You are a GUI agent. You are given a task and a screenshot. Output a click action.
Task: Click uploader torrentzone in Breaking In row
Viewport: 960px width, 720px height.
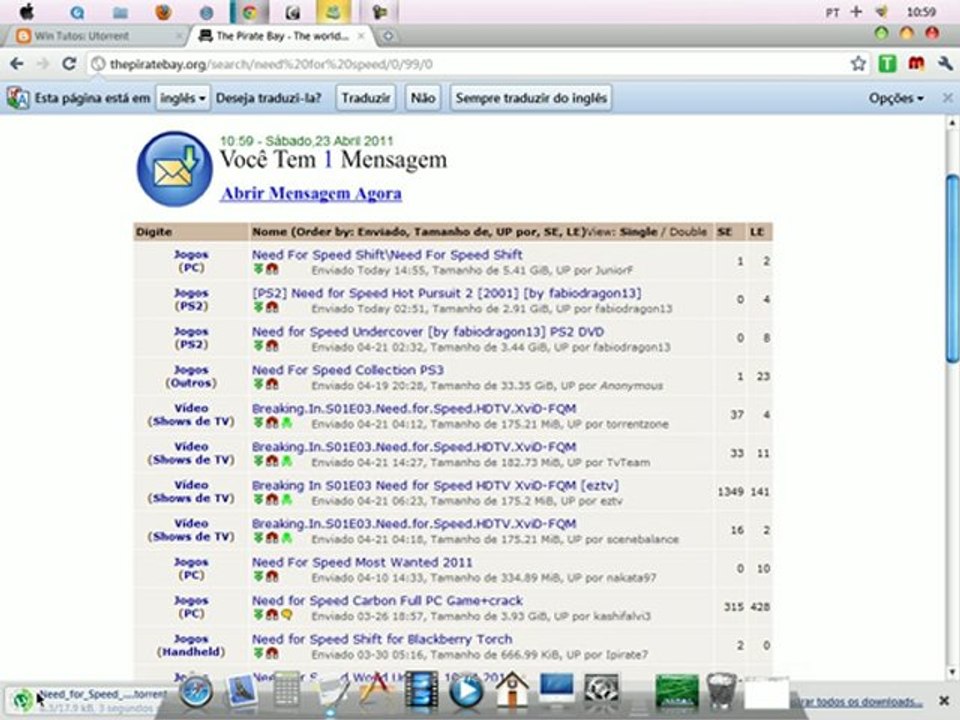pyautogui.click(x=637, y=424)
